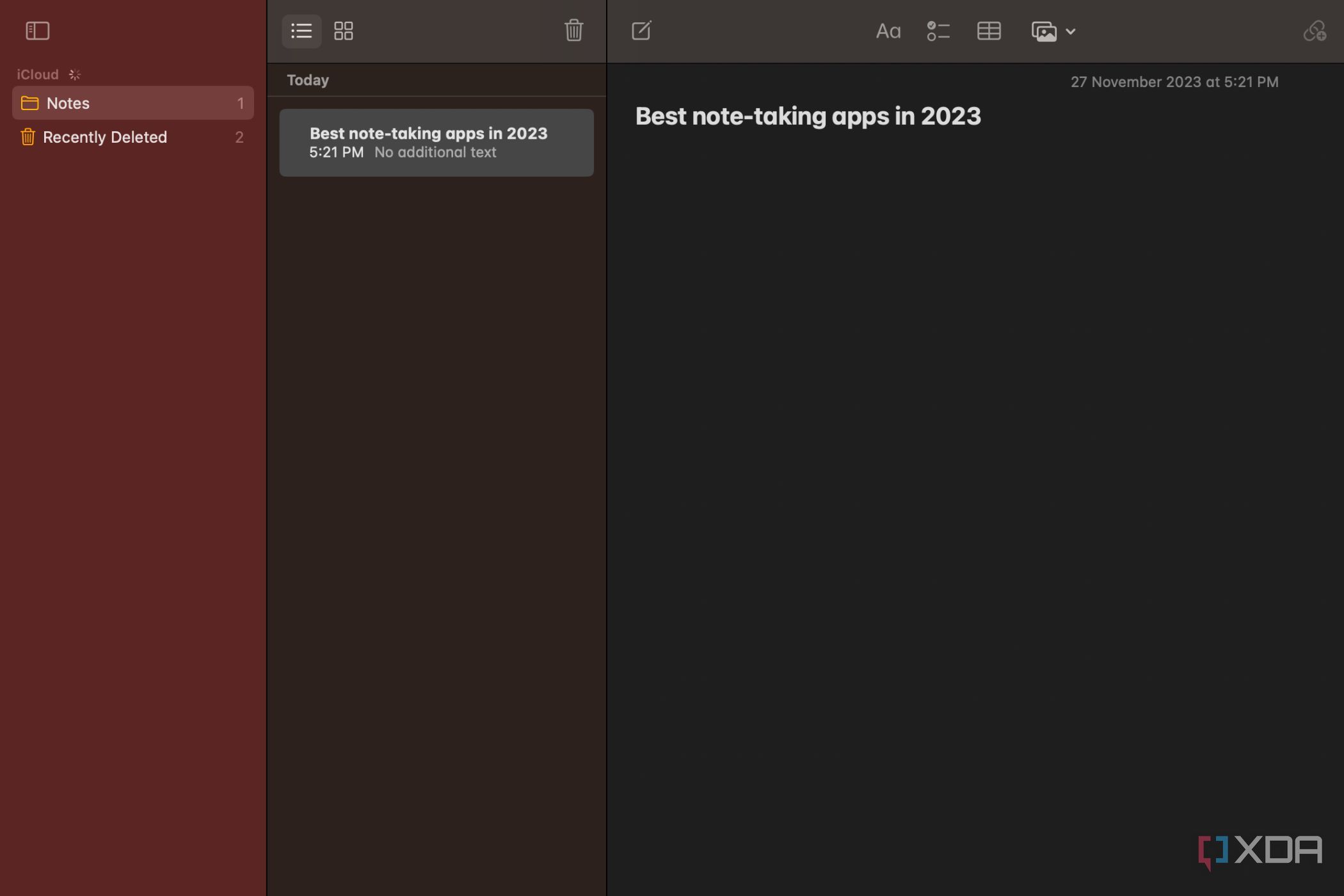Viewport: 1344px width, 896px height.
Task: Open the Recently Deleted folder
Action: tap(133, 137)
